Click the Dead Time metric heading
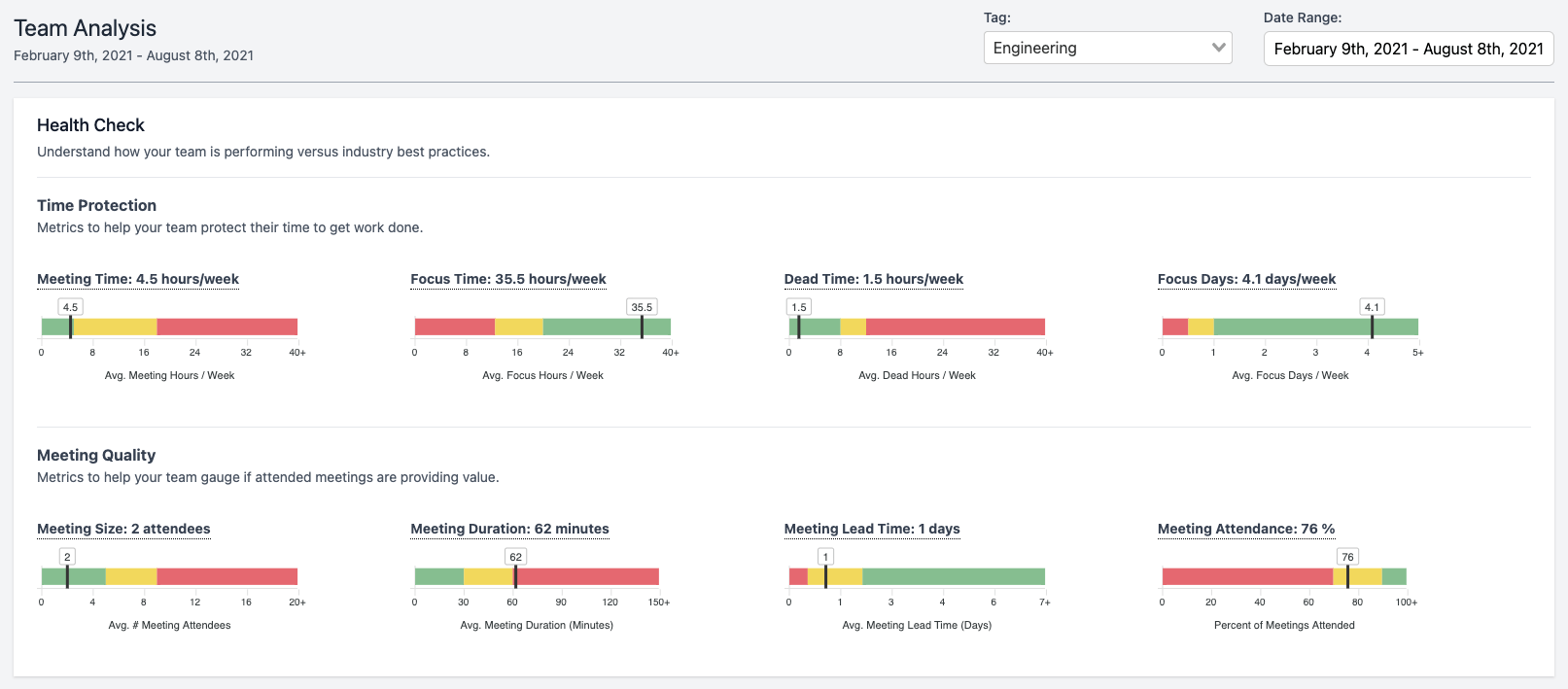 coord(873,279)
